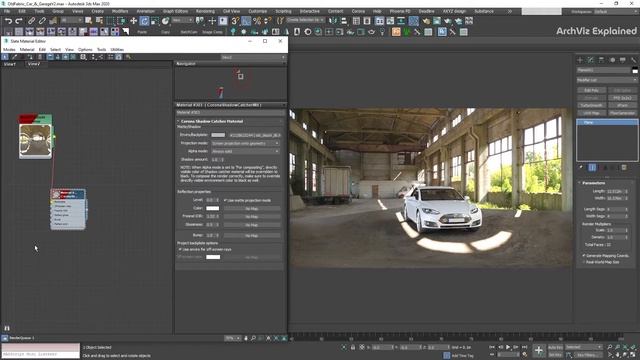Click the Redo arrow in main toolbar

[x=19, y=21]
